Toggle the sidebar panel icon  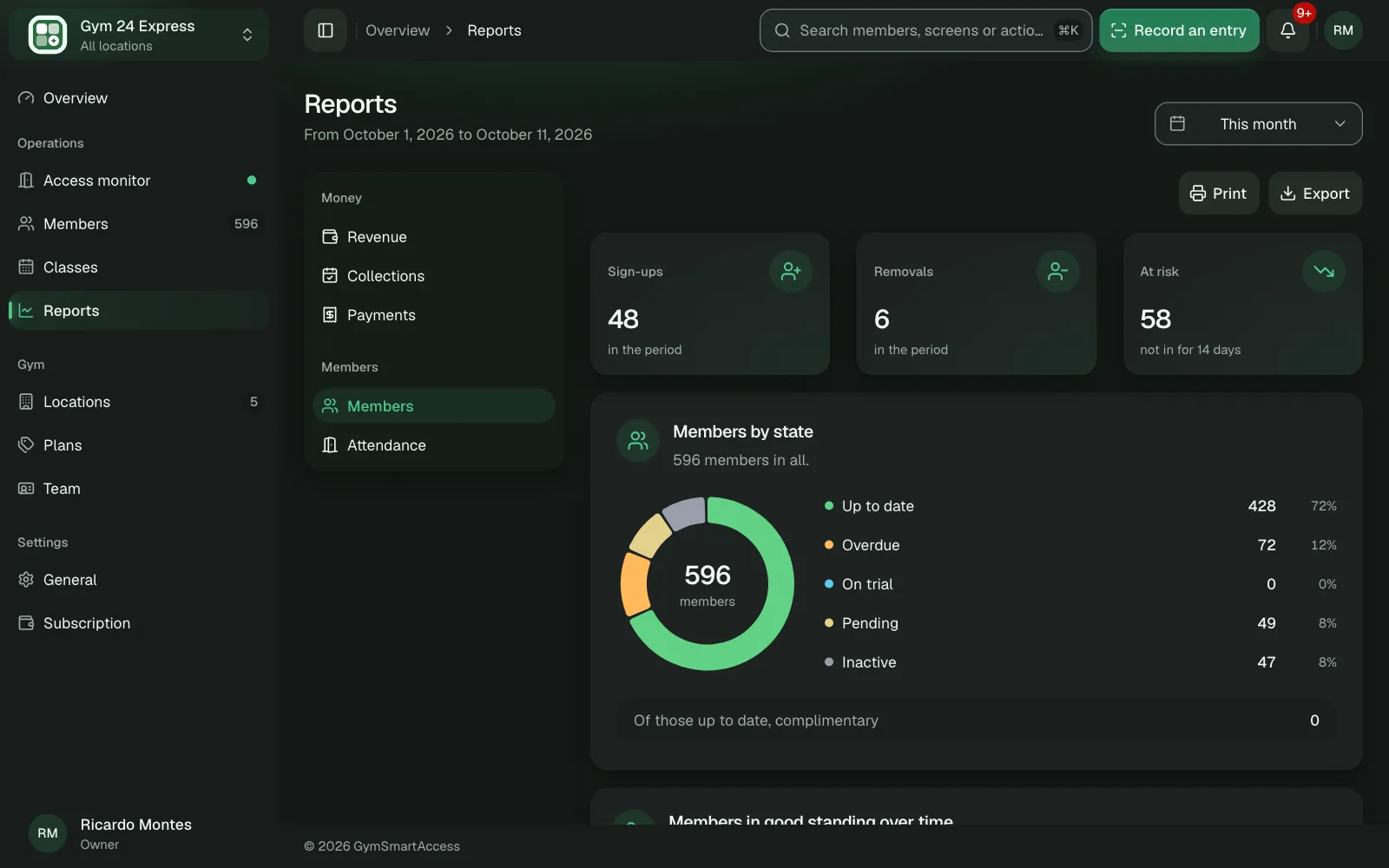tap(326, 30)
